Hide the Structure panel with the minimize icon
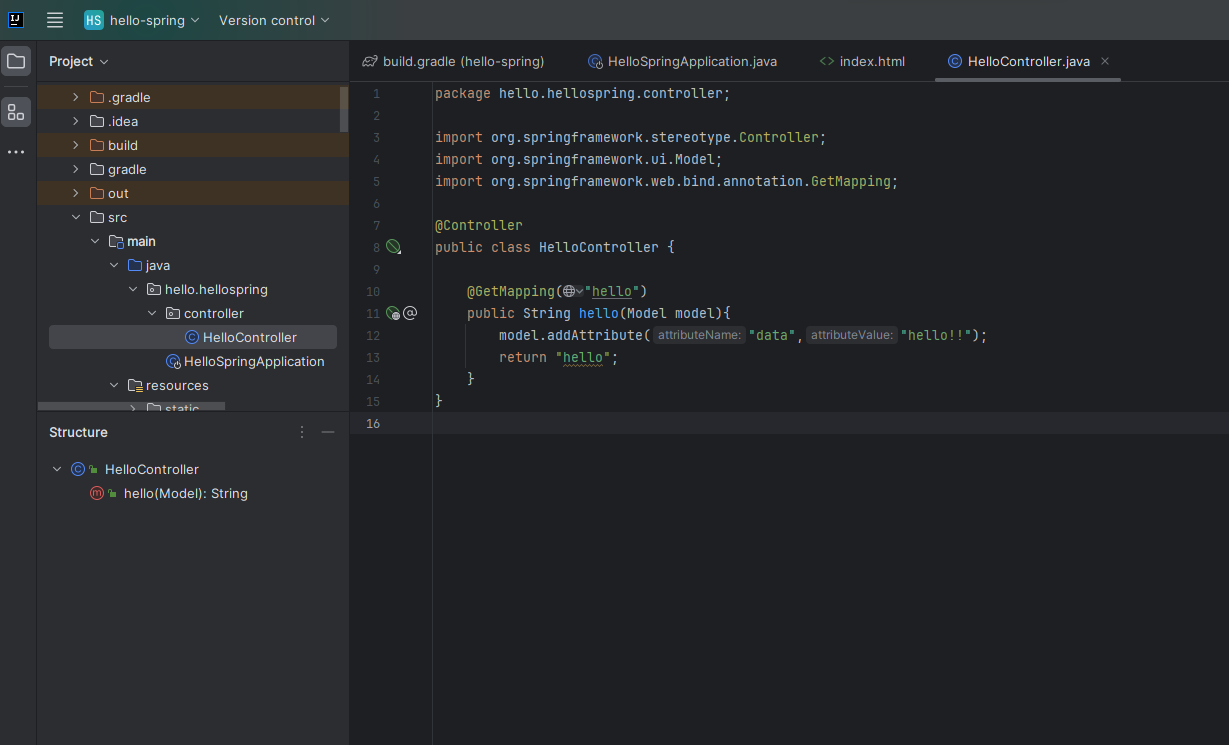Screen dimensions: 1229x745 (x=328, y=432)
